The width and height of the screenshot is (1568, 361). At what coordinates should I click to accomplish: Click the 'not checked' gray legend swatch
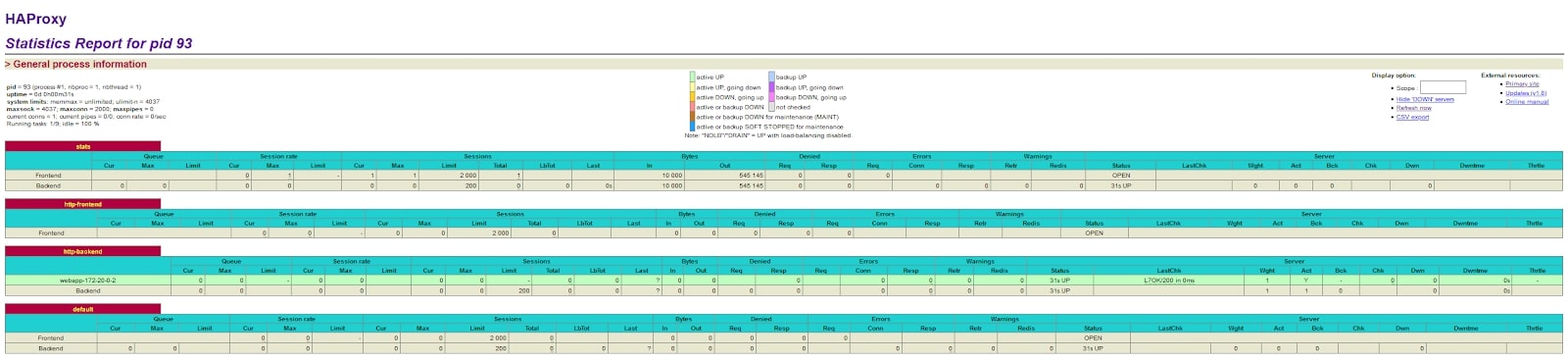772,107
